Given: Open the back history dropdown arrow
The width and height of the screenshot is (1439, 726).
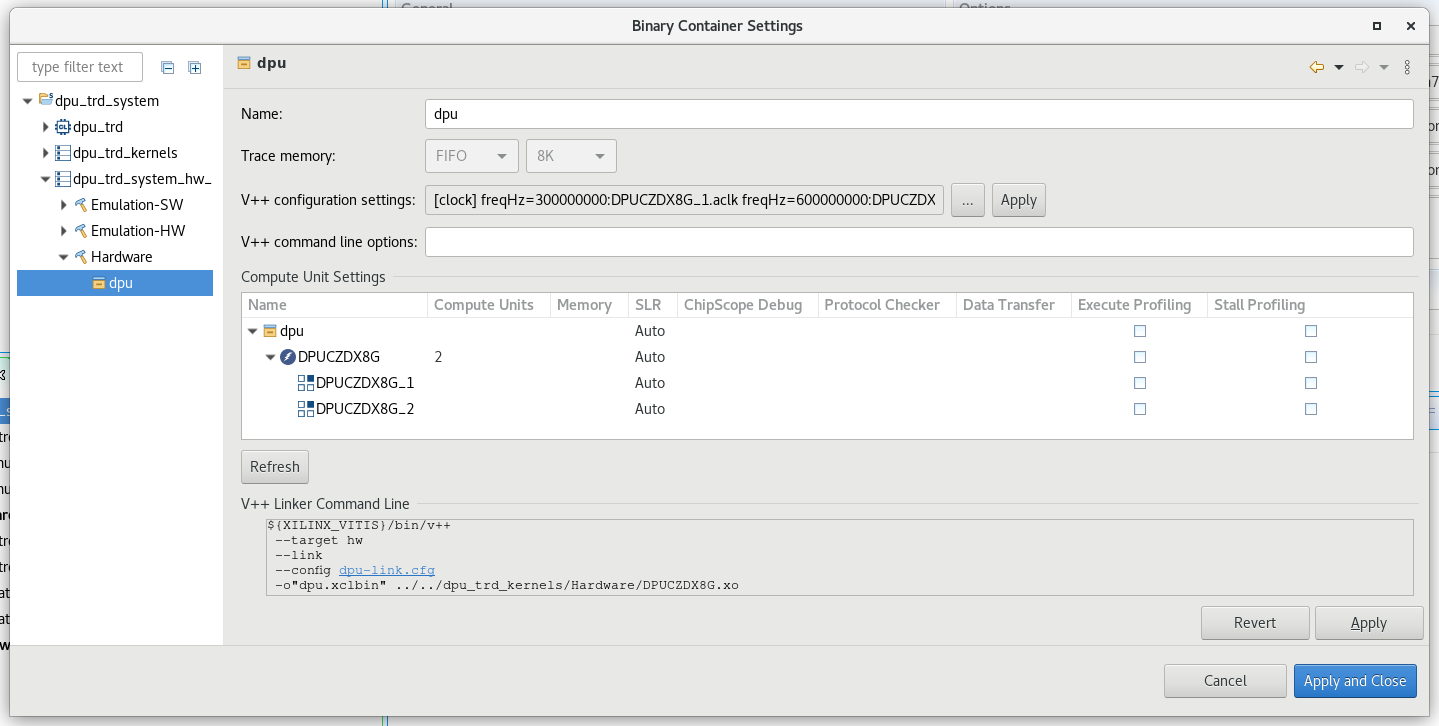Looking at the screenshot, I should point(1339,67).
